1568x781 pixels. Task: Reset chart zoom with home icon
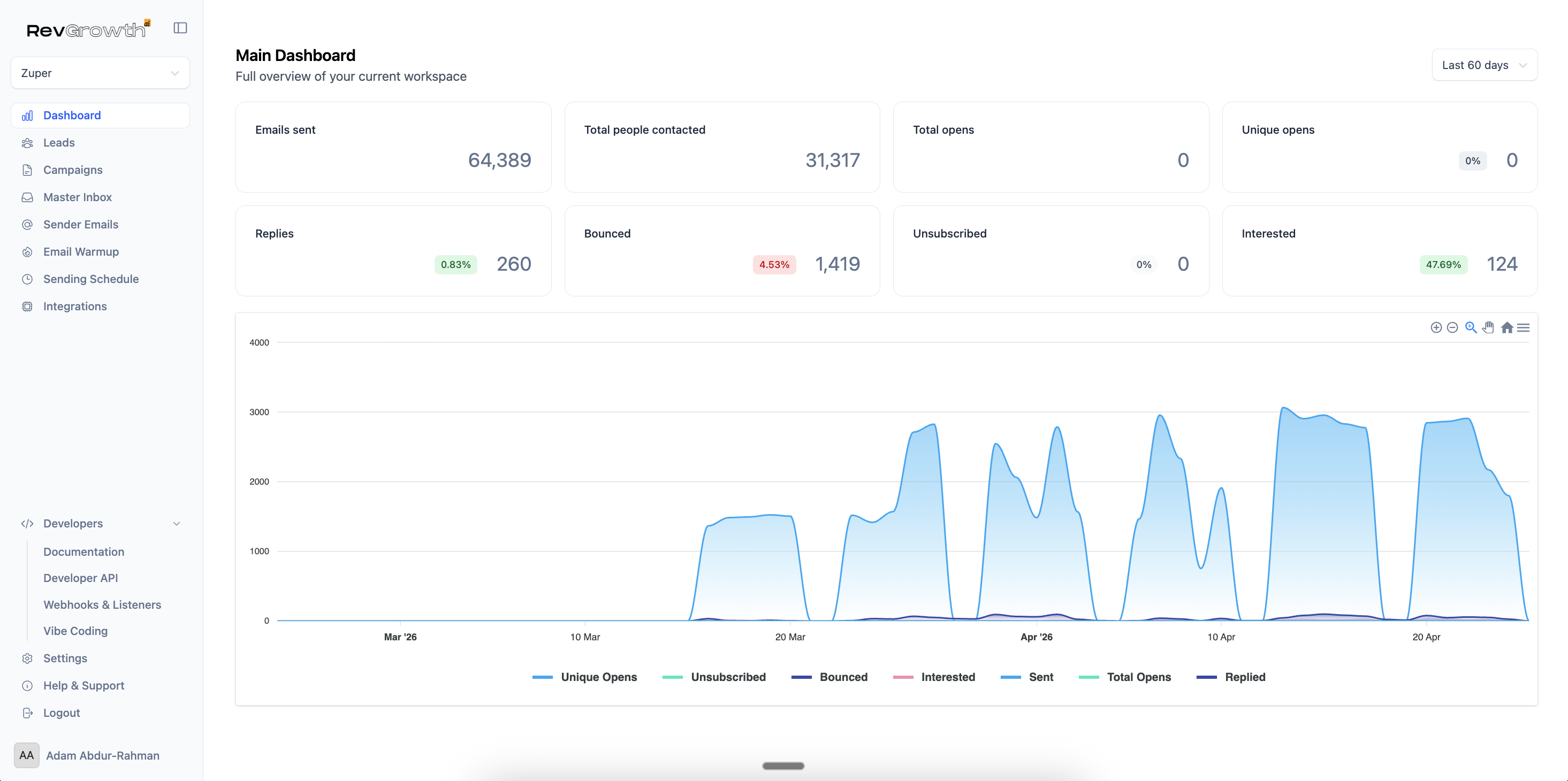(x=1507, y=328)
